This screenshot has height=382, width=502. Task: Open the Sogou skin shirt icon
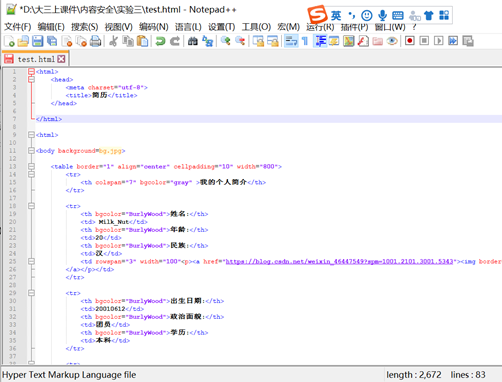[429, 15]
